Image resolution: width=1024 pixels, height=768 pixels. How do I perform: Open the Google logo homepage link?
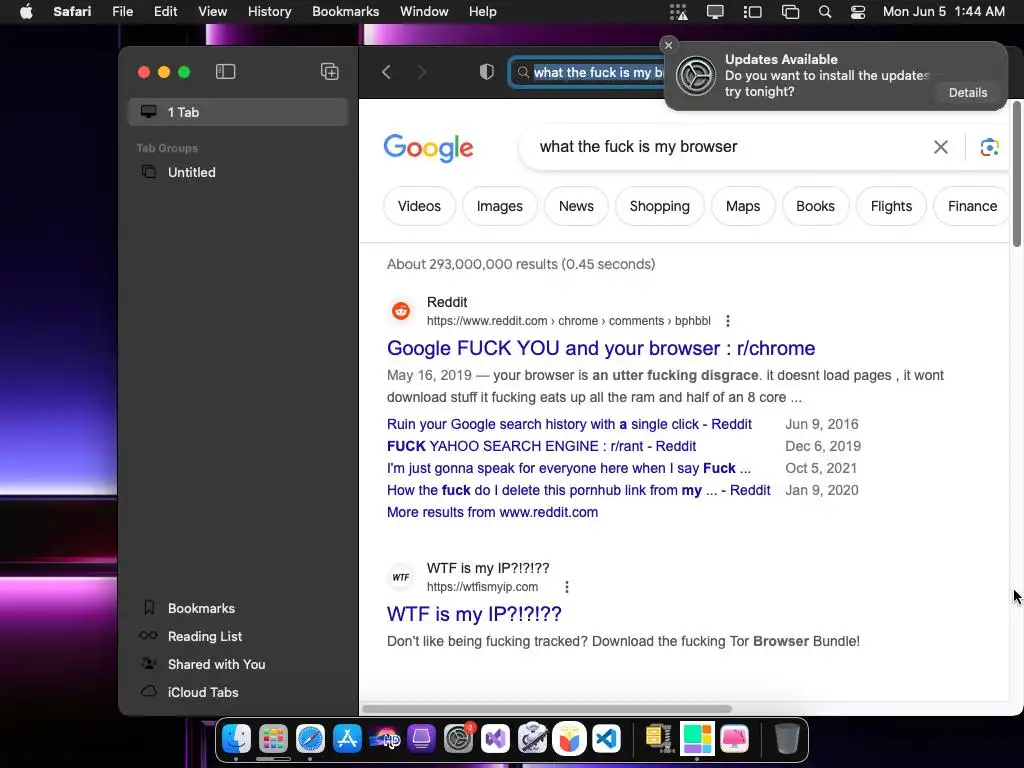(x=428, y=148)
